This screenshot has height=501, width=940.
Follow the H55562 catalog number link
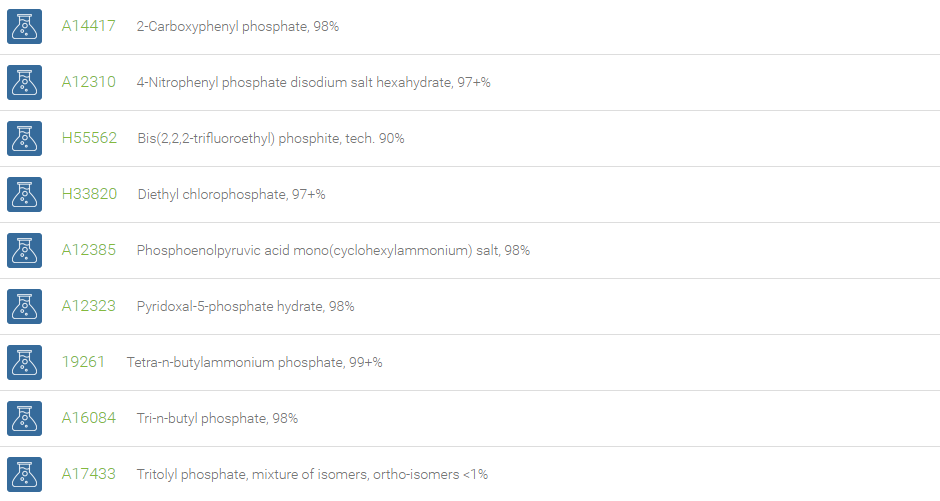[89, 138]
